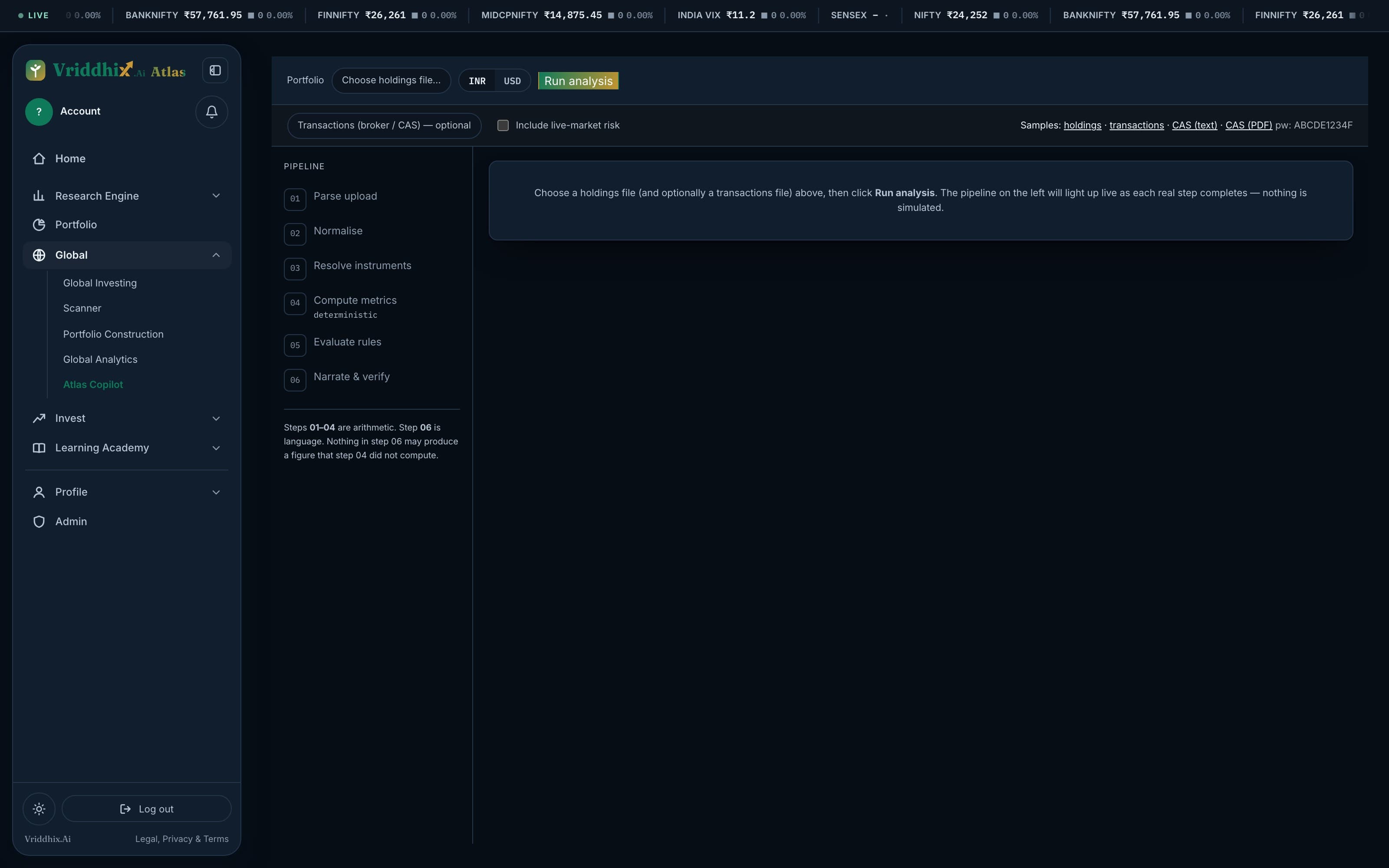Expand the Invest section chevron
The image size is (1389, 868).
217,418
